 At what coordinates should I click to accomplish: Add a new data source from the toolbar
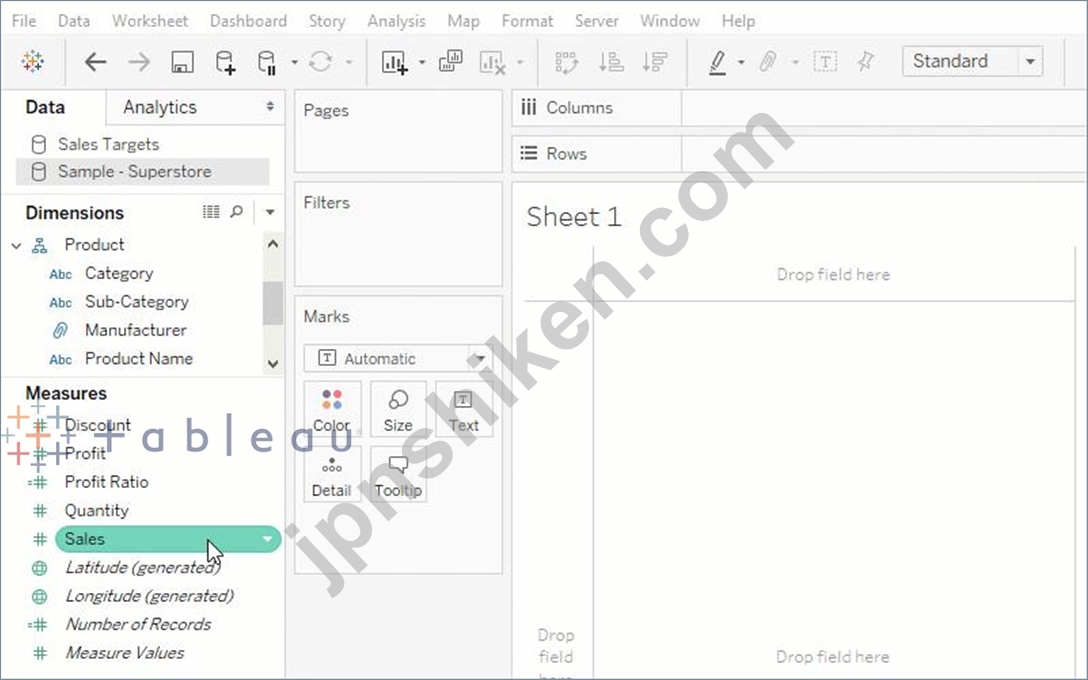pos(225,62)
